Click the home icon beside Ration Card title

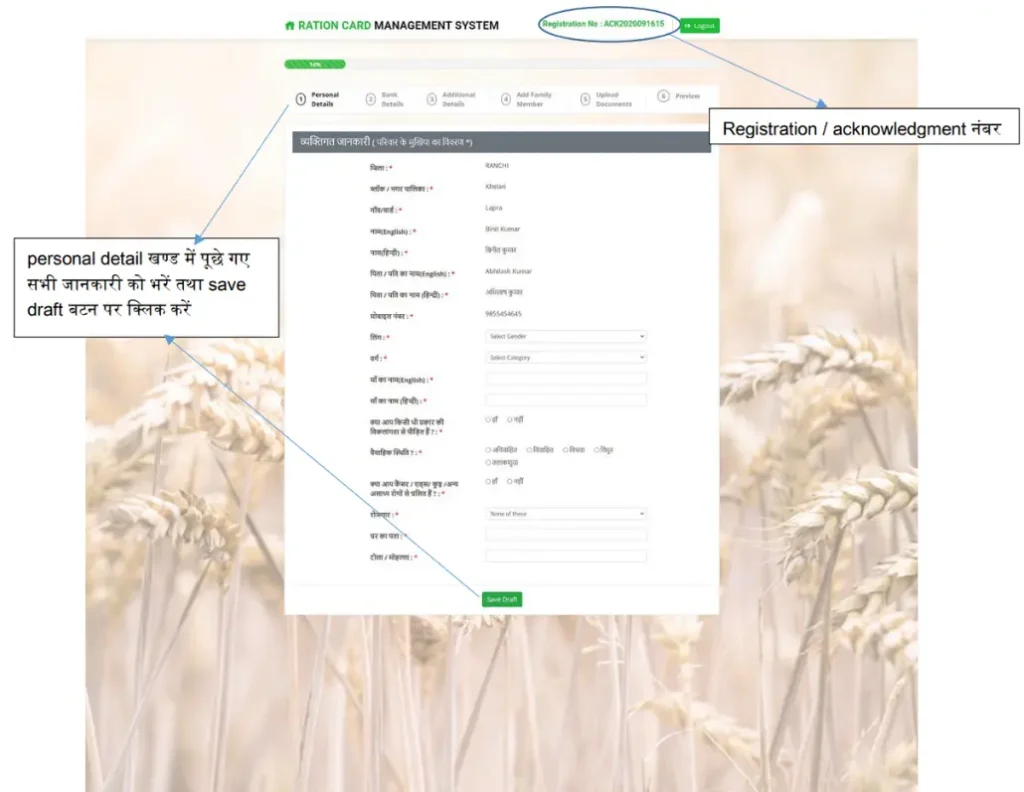289,25
